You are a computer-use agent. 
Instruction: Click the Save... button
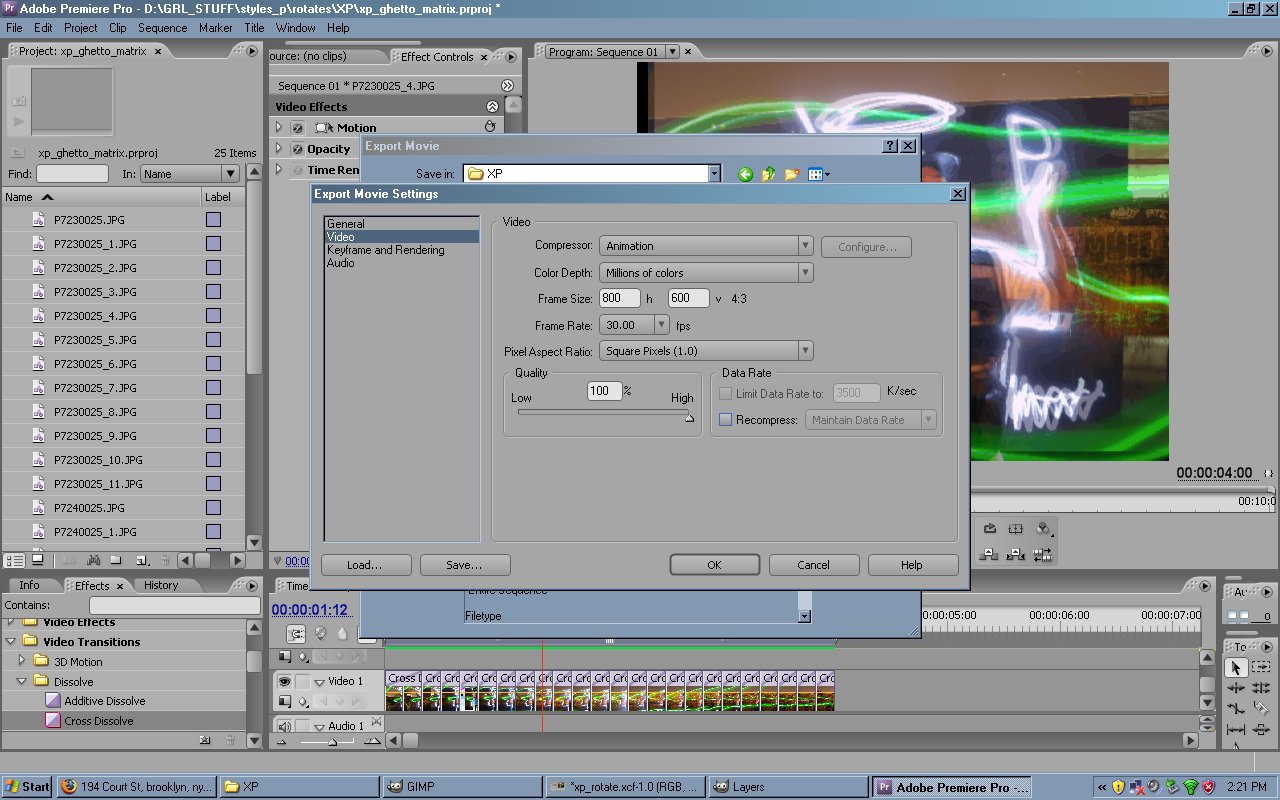[464, 565]
